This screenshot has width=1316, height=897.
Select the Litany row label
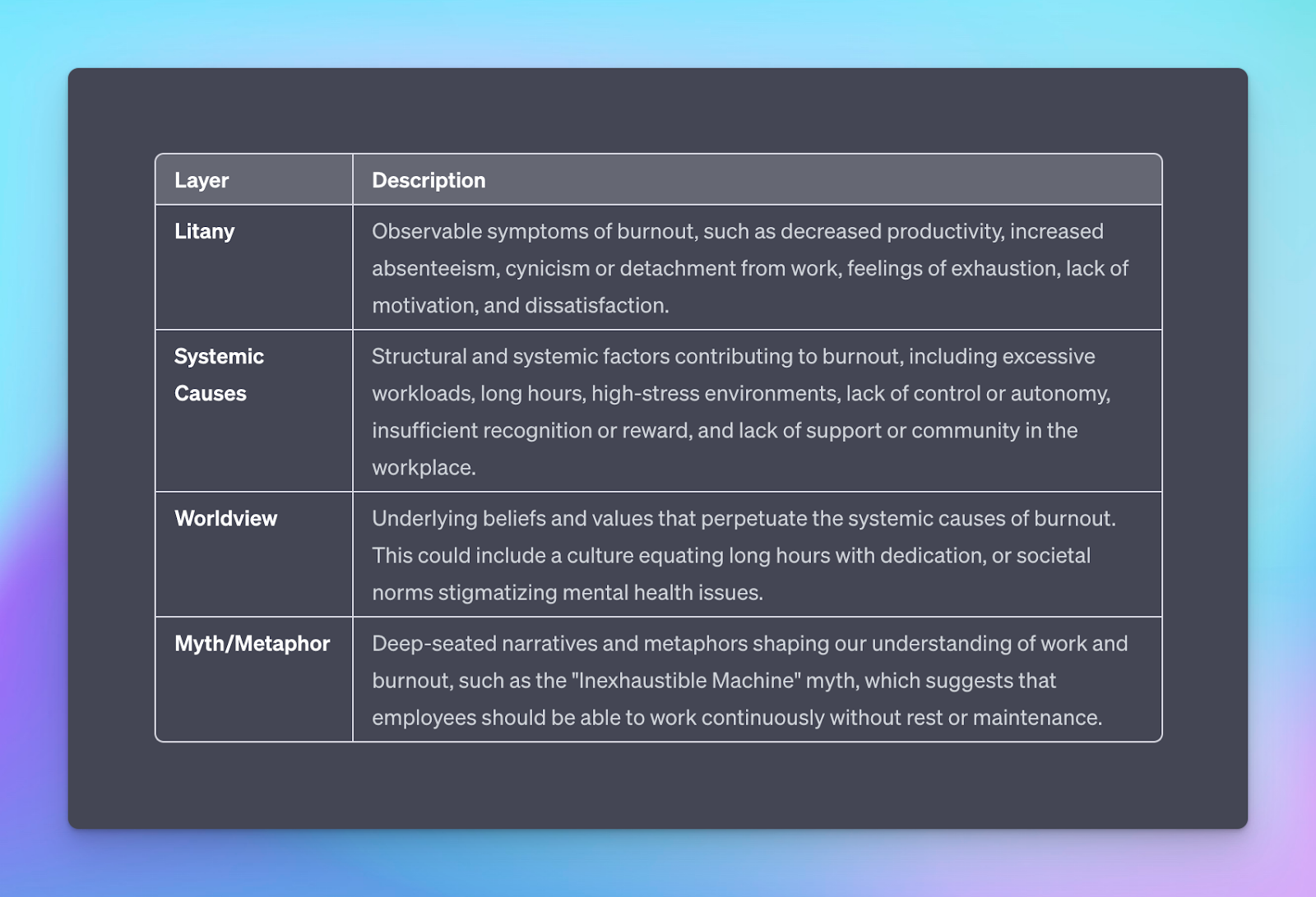coord(204,232)
